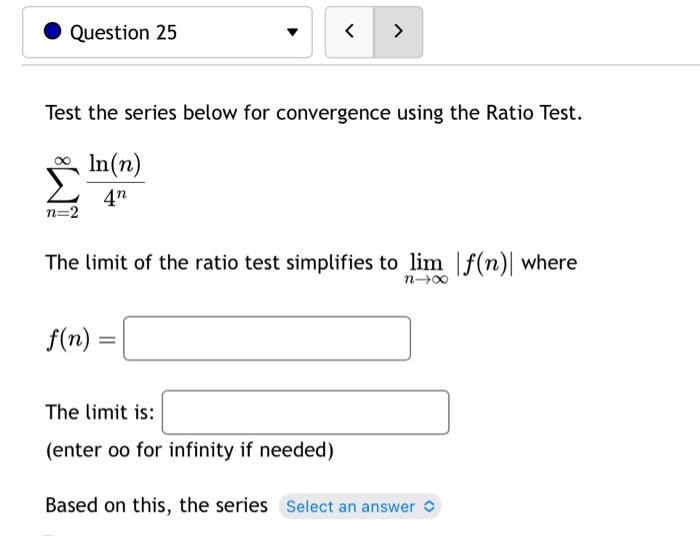Click the n→∞ subscript under lim
The height and width of the screenshot is (545, 700).
pos(426,280)
